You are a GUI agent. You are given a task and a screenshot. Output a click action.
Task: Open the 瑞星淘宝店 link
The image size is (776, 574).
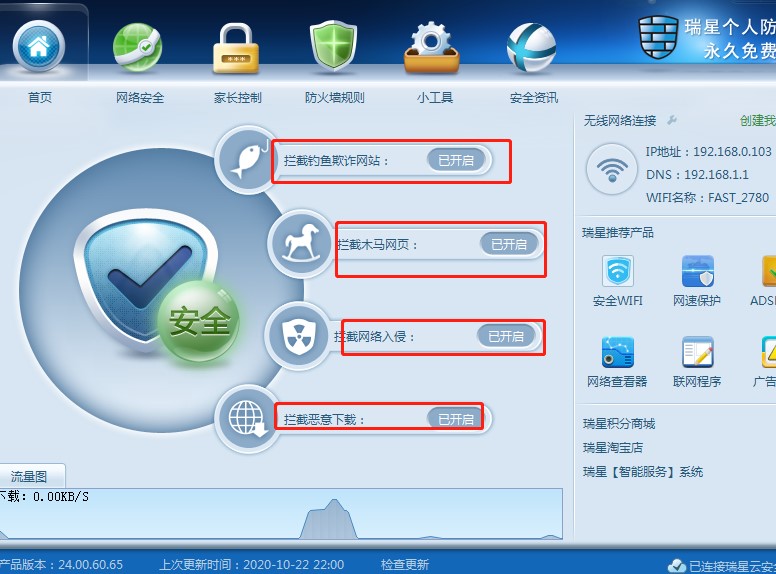613,447
